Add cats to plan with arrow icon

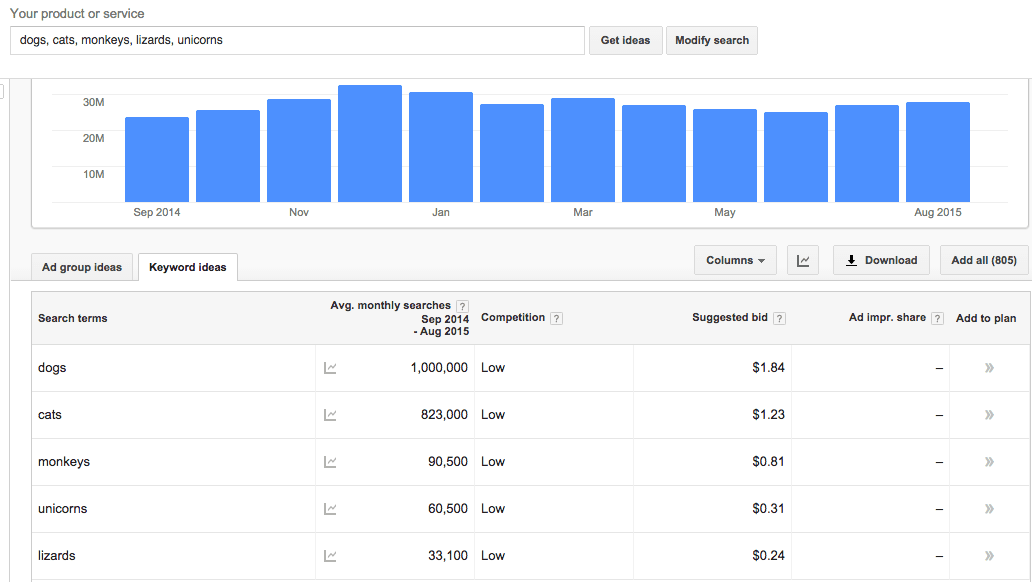click(989, 415)
